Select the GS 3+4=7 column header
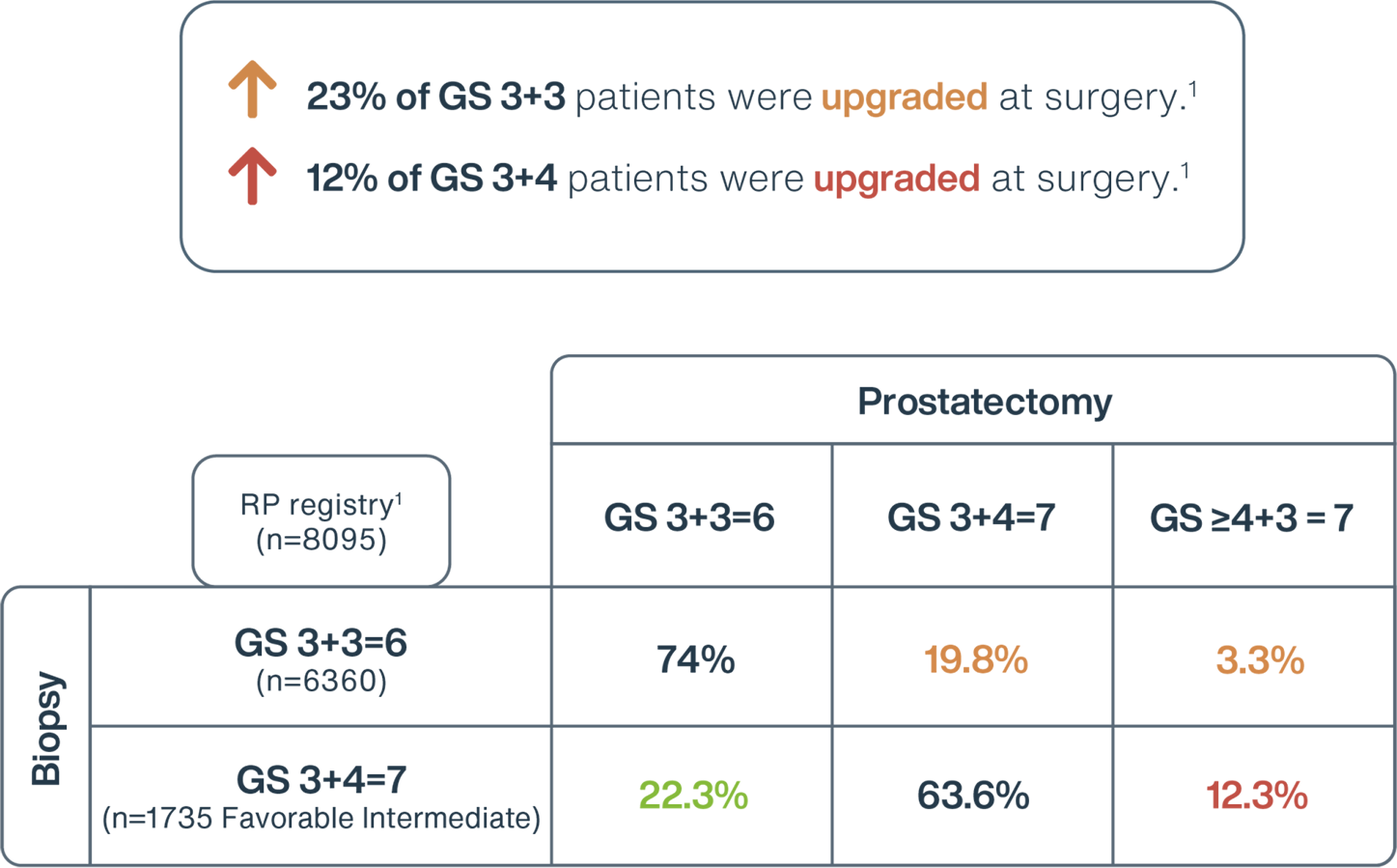 [x=971, y=518]
